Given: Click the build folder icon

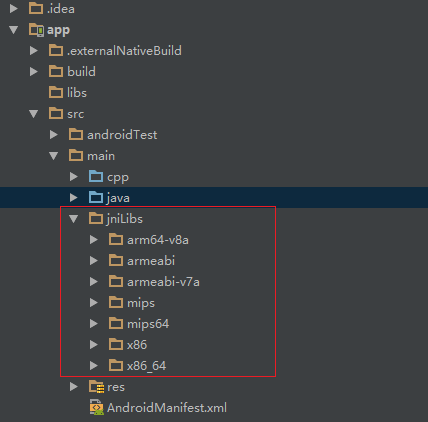Looking at the screenshot, I should (x=56, y=71).
